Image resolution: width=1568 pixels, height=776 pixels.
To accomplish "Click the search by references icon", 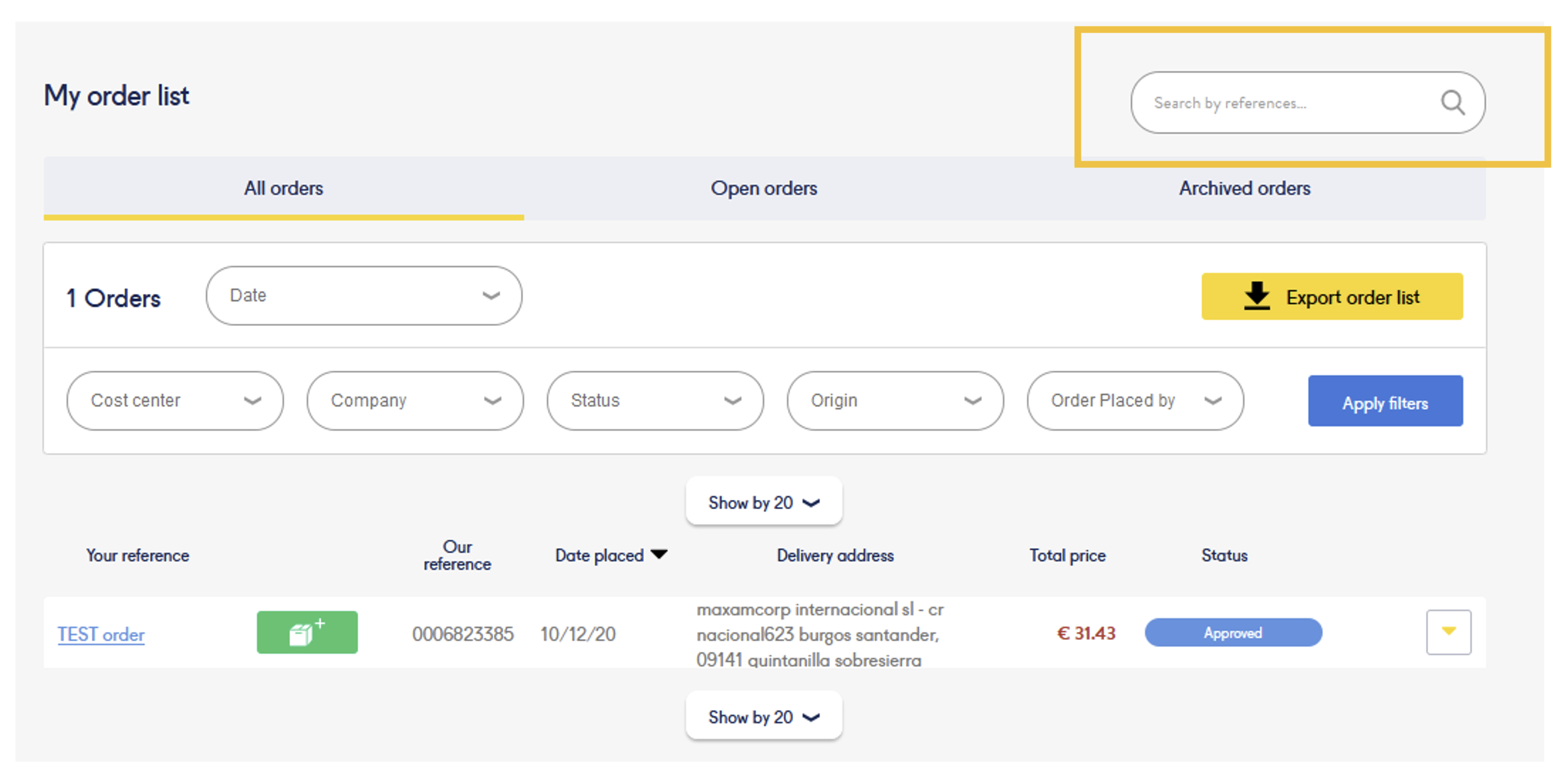I will tap(1452, 103).
